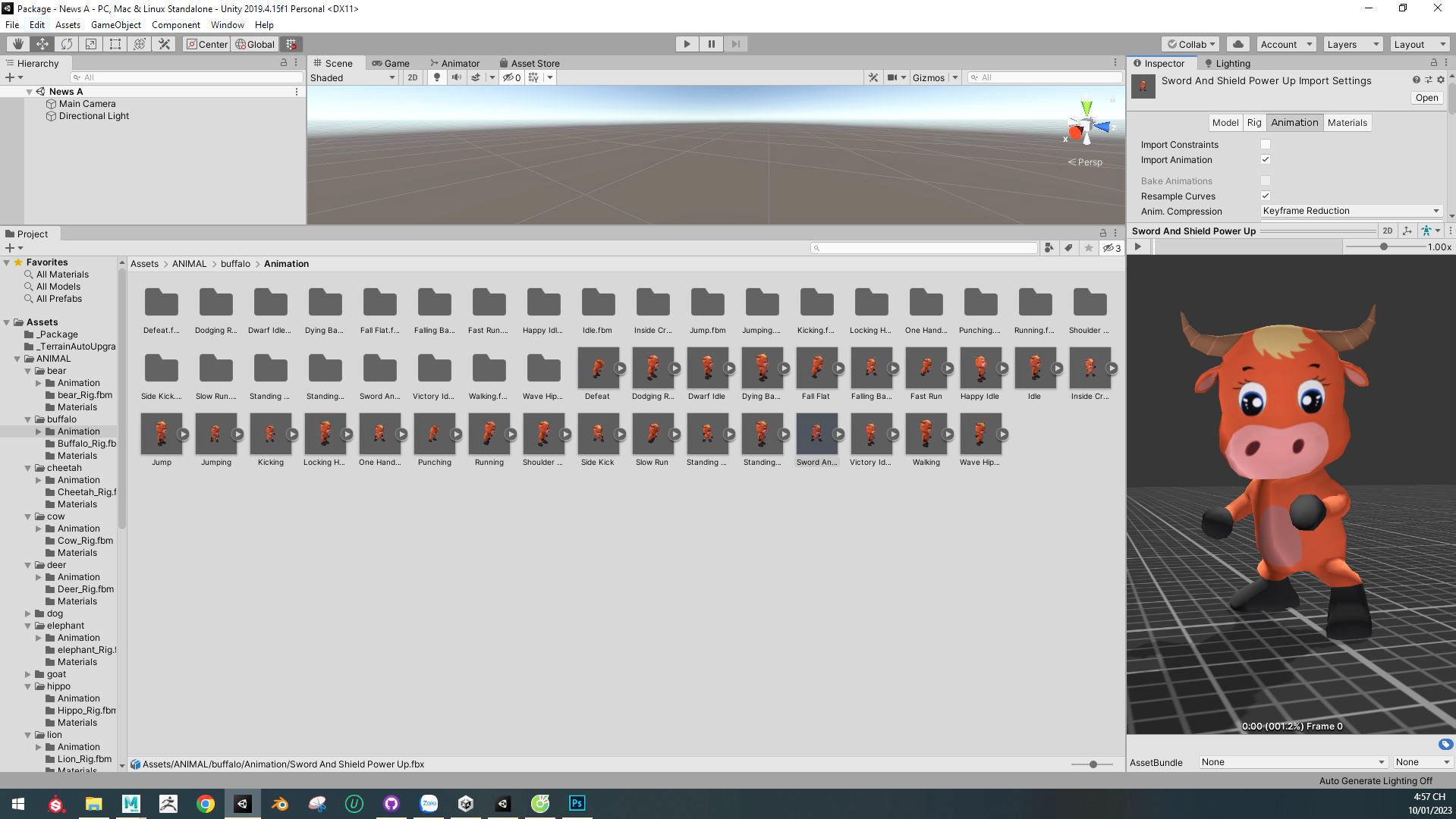Open the GameObject menu
Viewport: 1456px width, 819px height.
click(115, 25)
